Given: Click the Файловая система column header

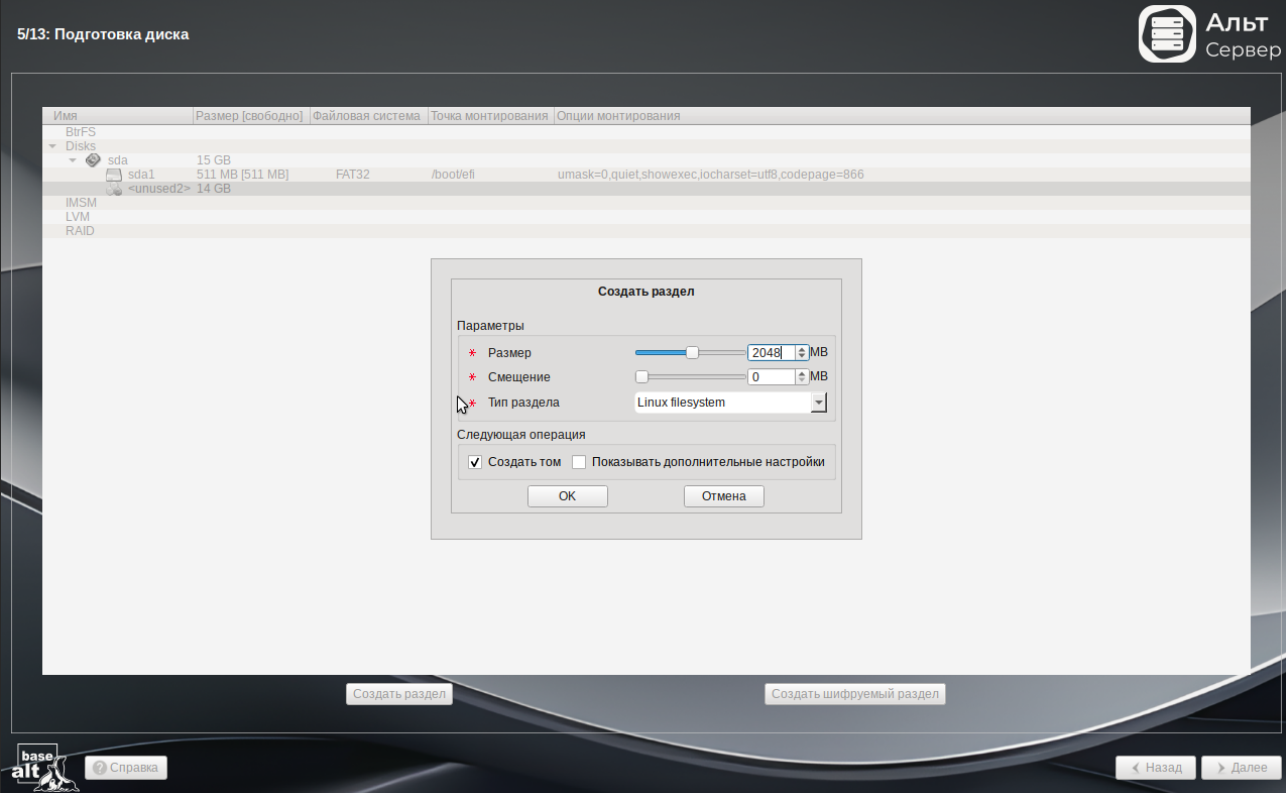Looking at the screenshot, I should pos(367,116).
